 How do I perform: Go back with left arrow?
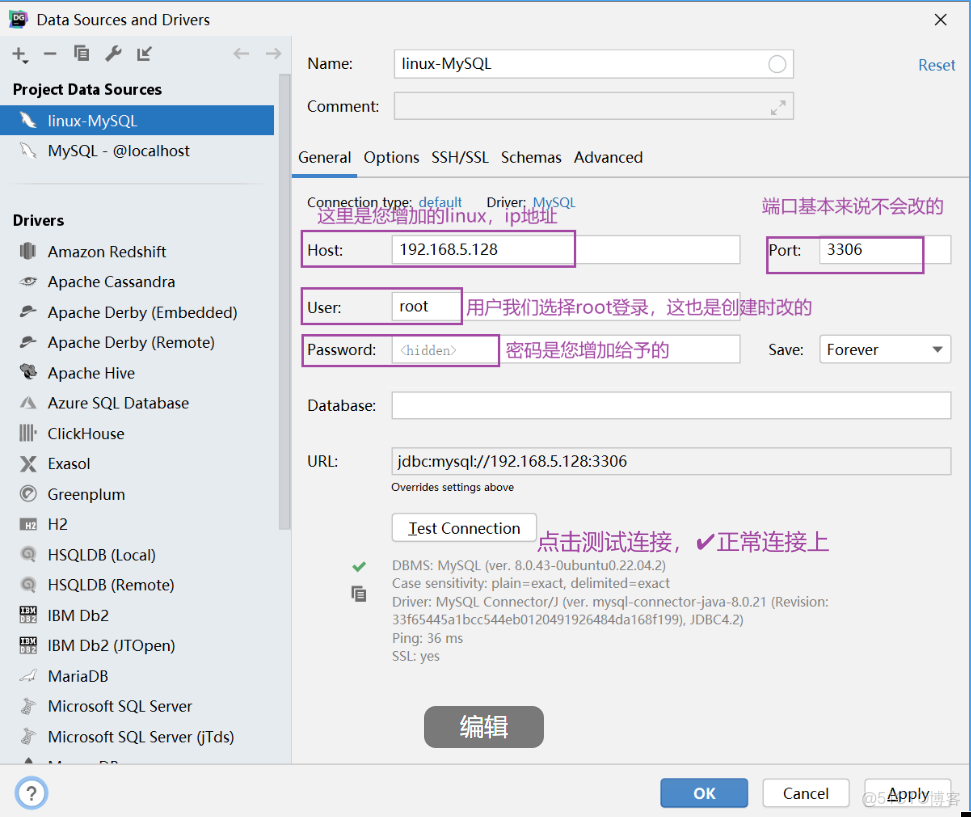click(x=241, y=54)
